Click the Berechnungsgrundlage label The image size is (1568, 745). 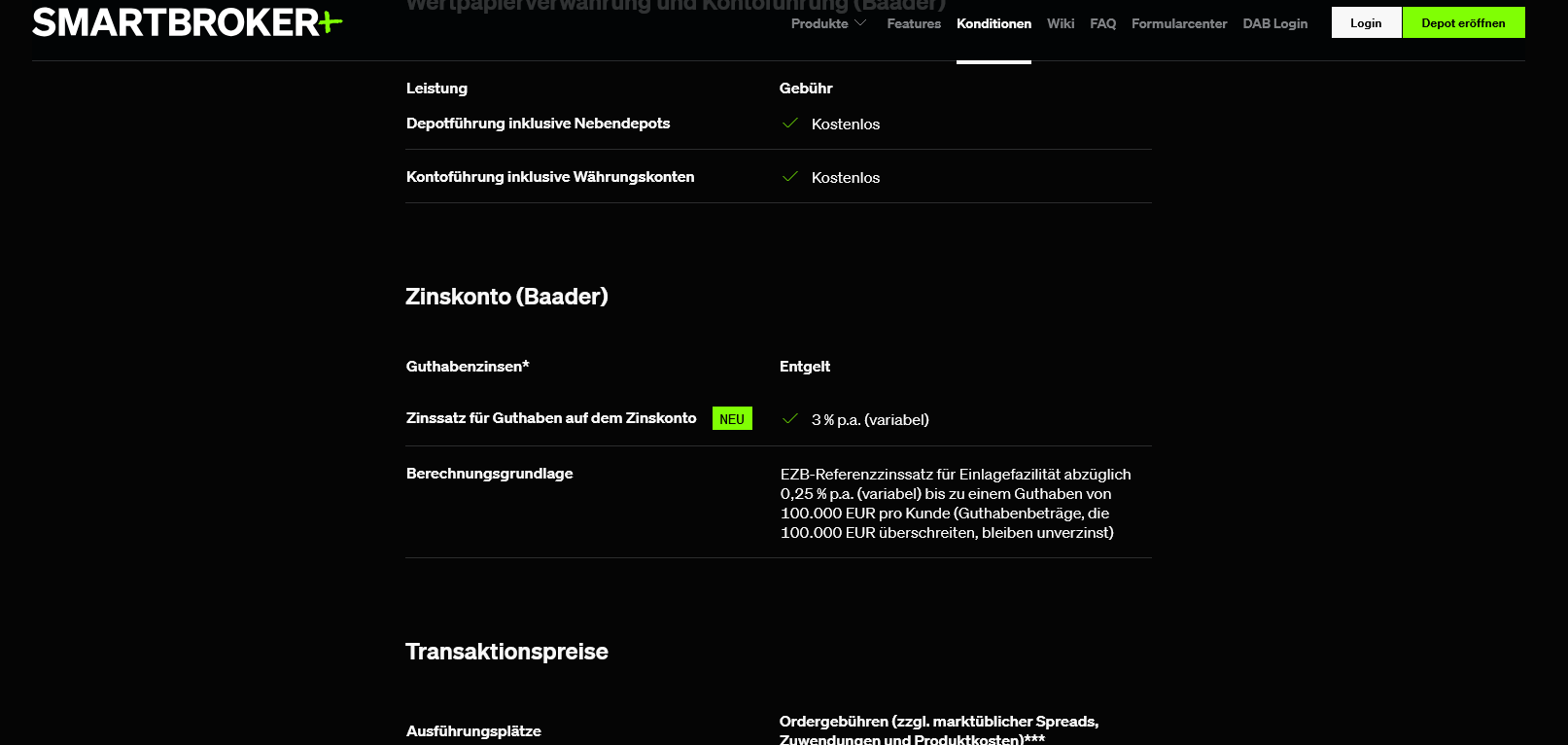click(x=490, y=474)
